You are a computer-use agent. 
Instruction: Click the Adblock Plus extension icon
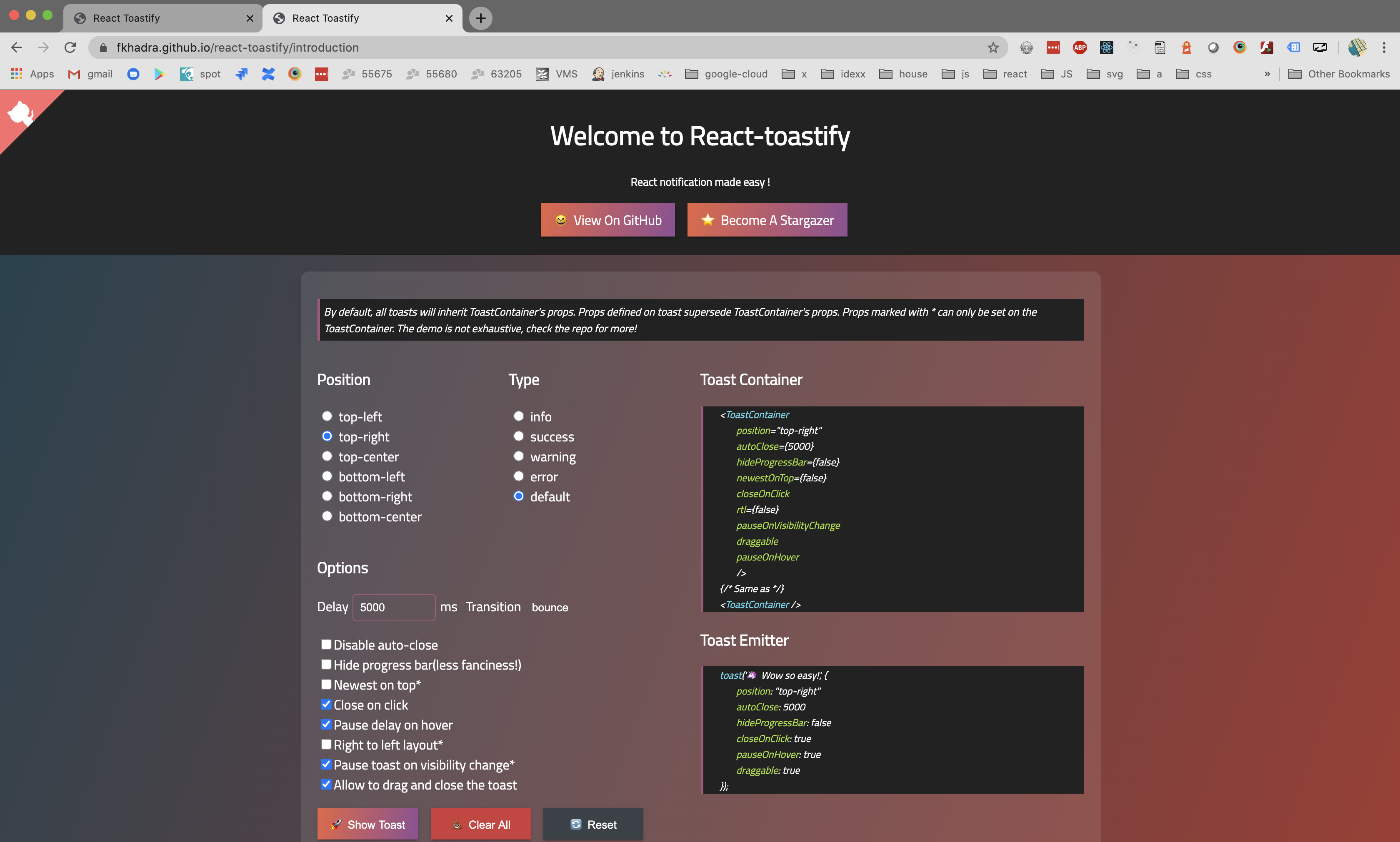[1079, 47]
